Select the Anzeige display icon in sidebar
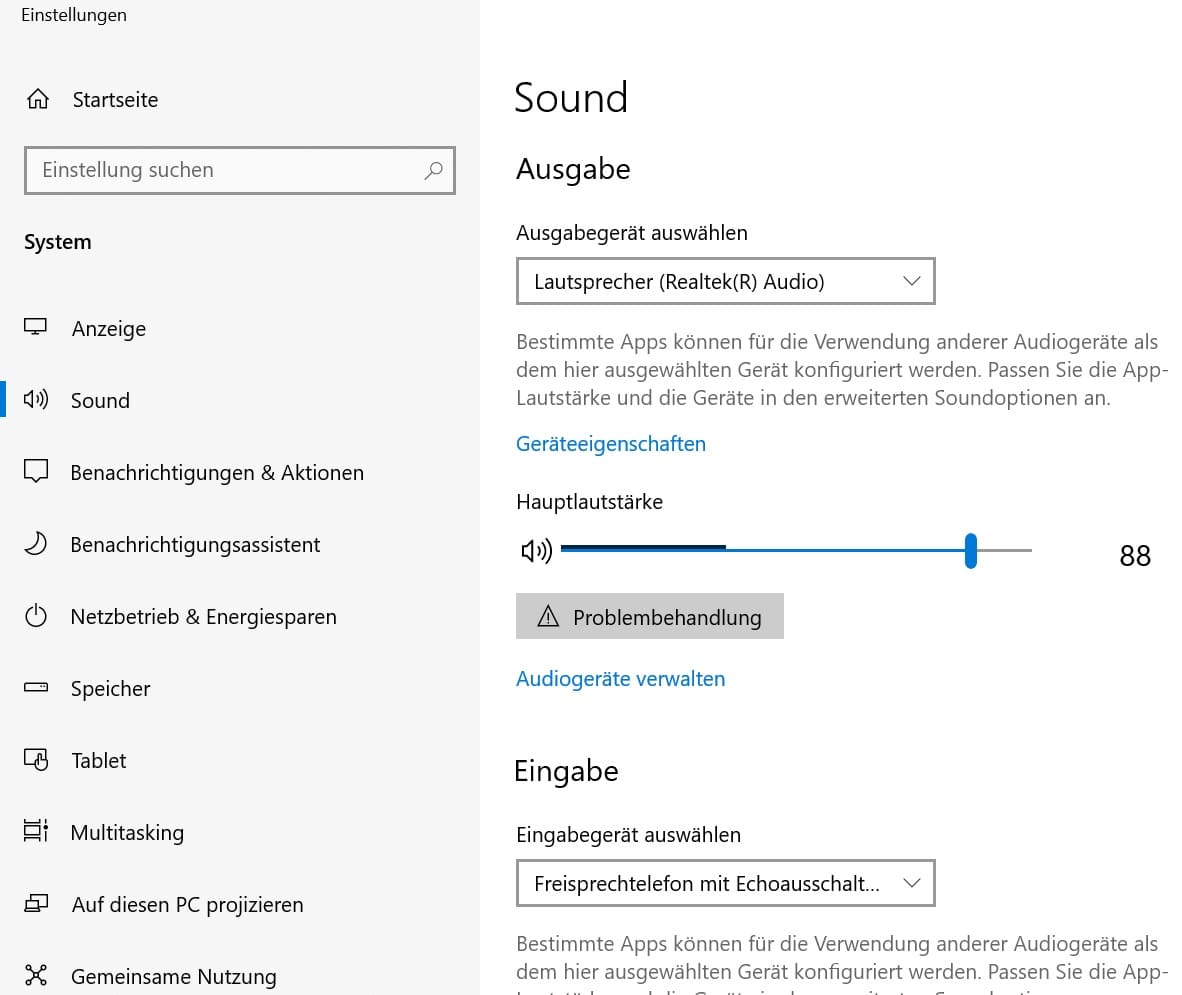The width and height of the screenshot is (1182, 995). [x=36, y=328]
